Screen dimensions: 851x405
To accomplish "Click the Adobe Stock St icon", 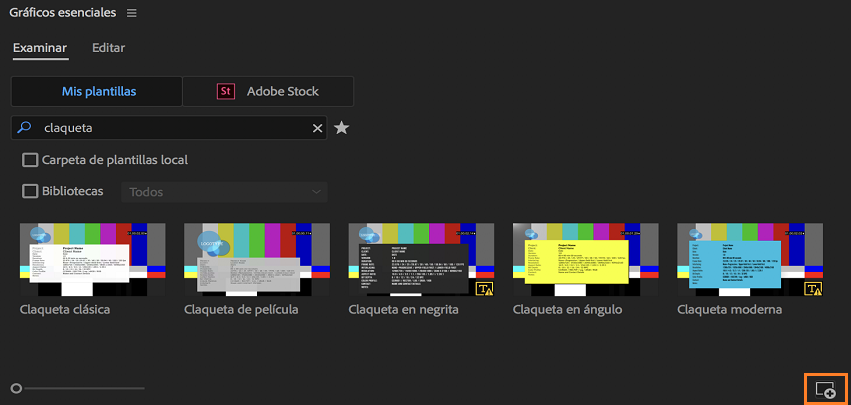I will point(225,91).
